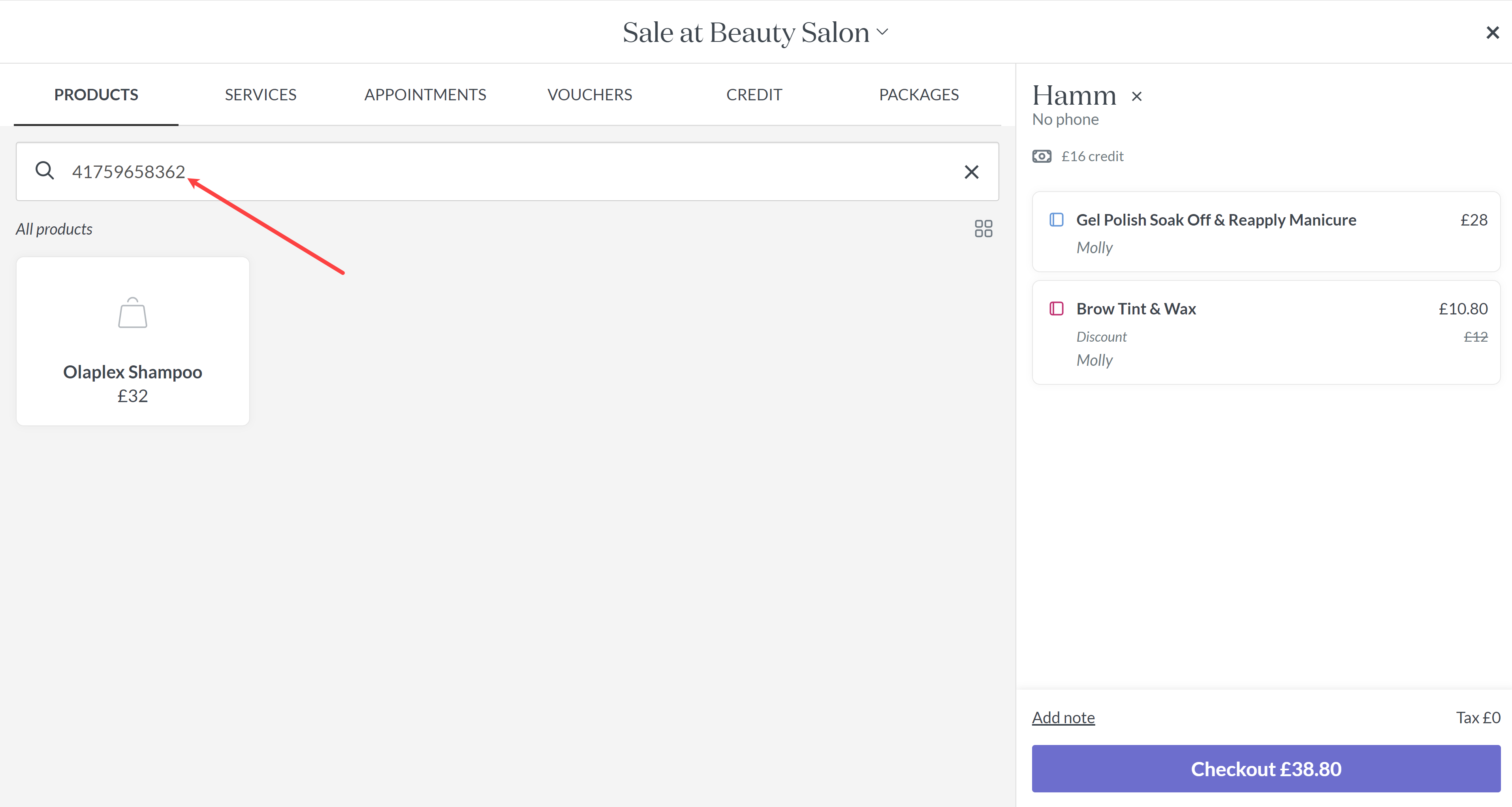Open the Appointments tab
Image resolution: width=1512 pixels, height=807 pixels.
425,94
